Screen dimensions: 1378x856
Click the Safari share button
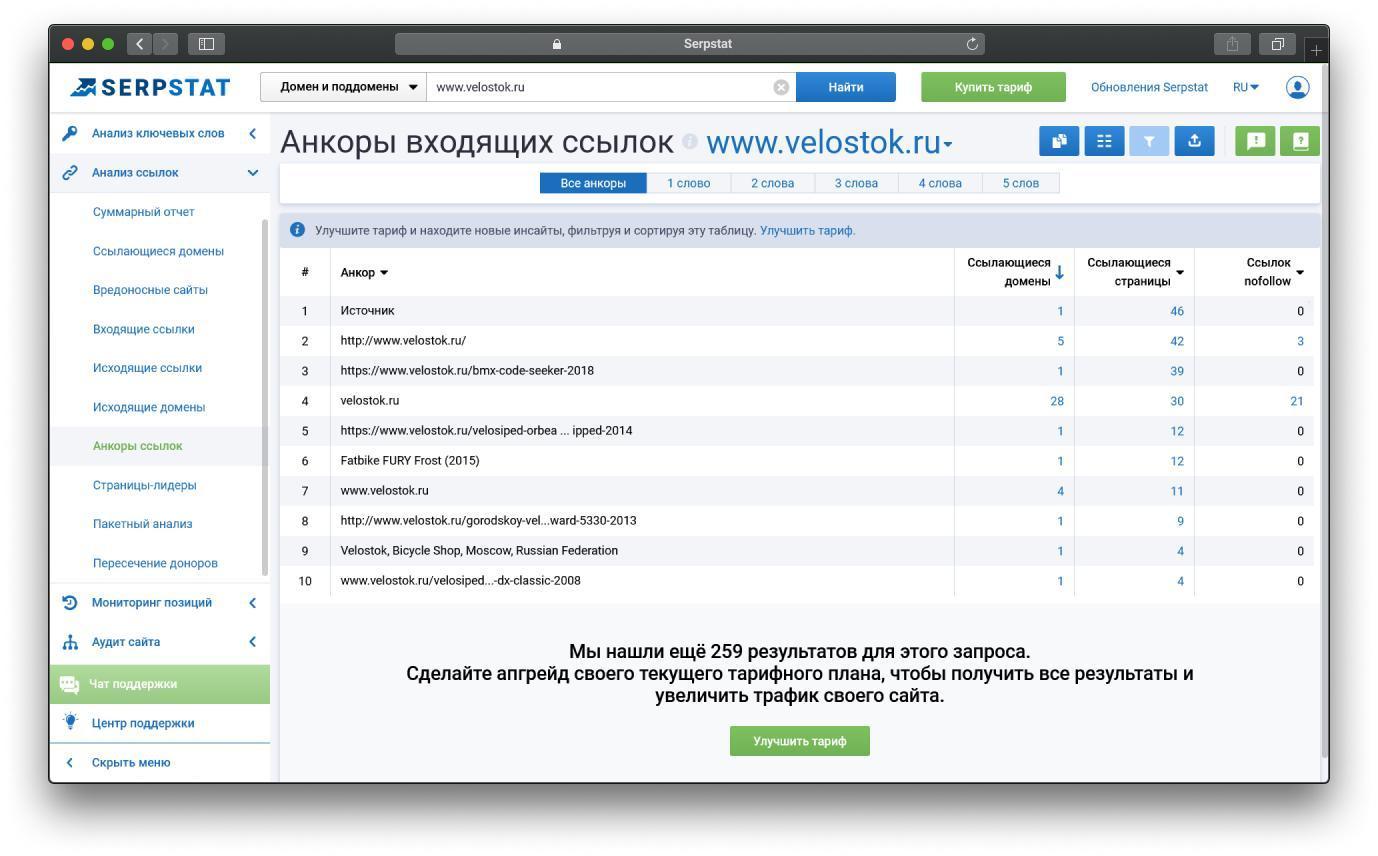1232,44
